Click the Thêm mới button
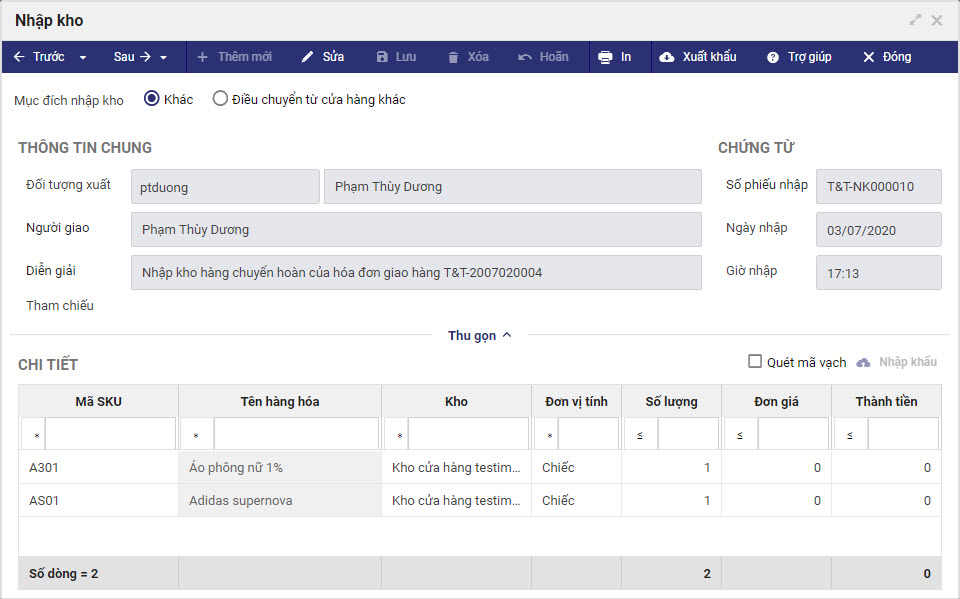 [x=235, y=57]
